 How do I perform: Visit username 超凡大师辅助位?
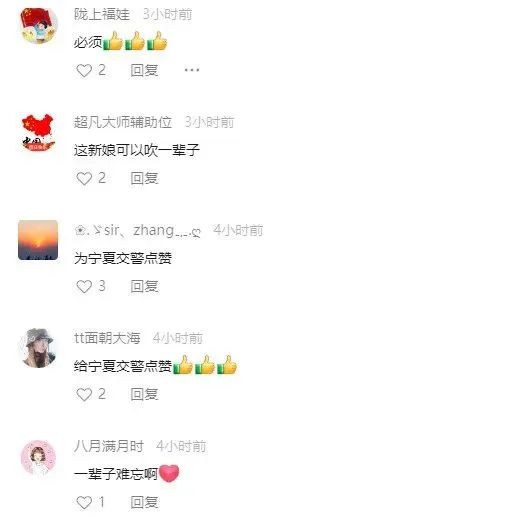point(123,122)
